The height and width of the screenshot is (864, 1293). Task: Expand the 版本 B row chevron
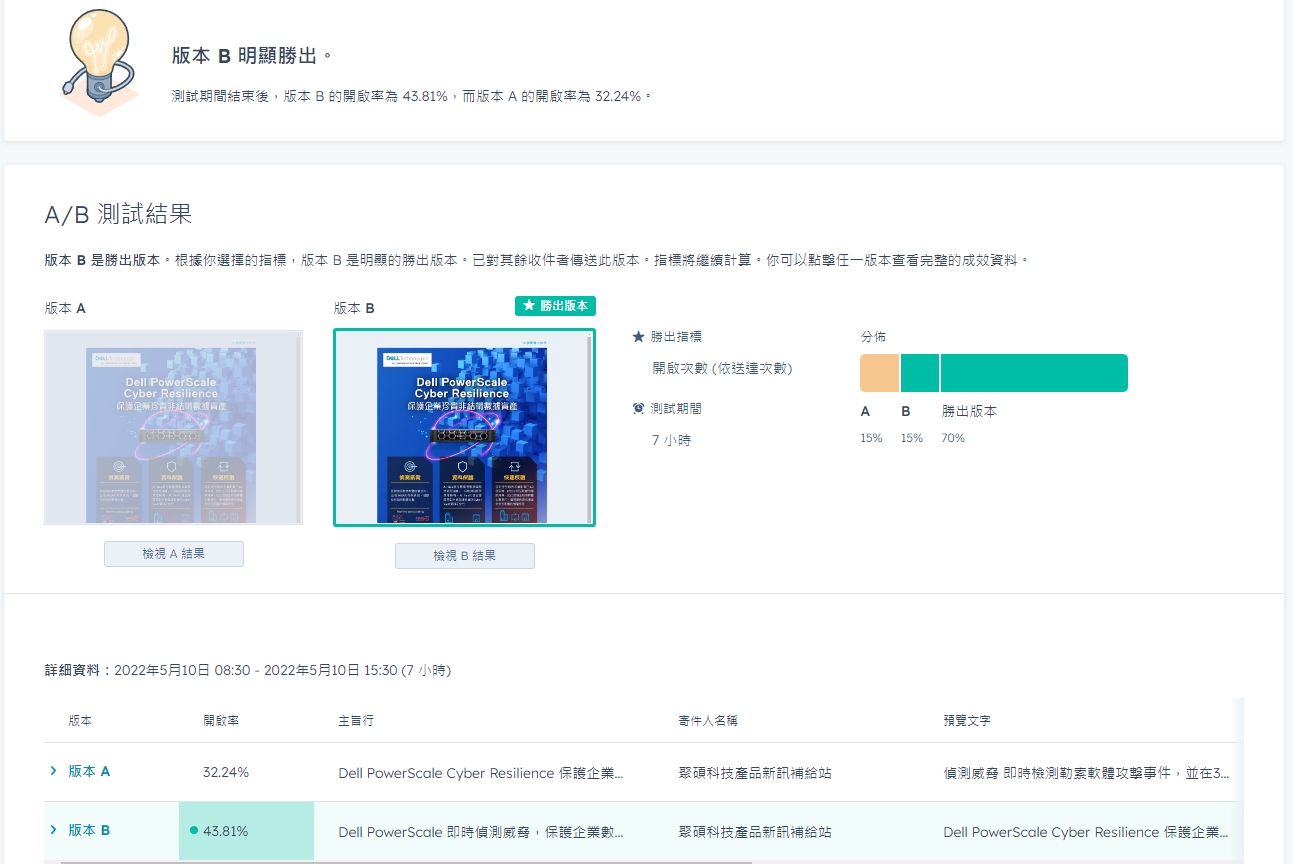pos(53,830)
